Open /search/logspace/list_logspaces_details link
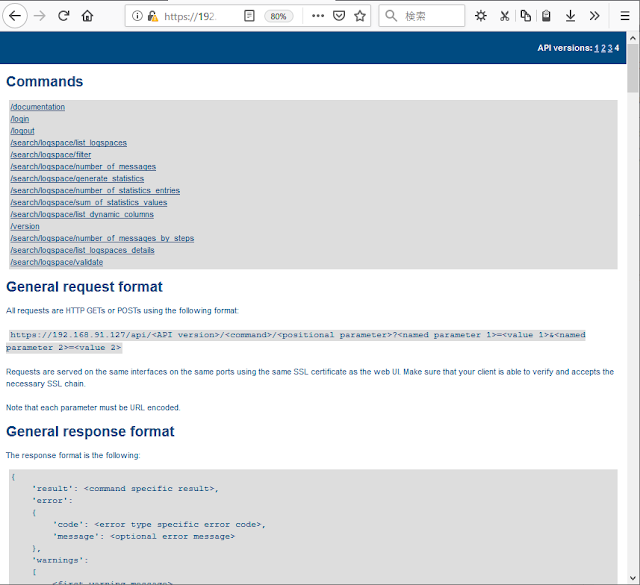 click(82, 250)
